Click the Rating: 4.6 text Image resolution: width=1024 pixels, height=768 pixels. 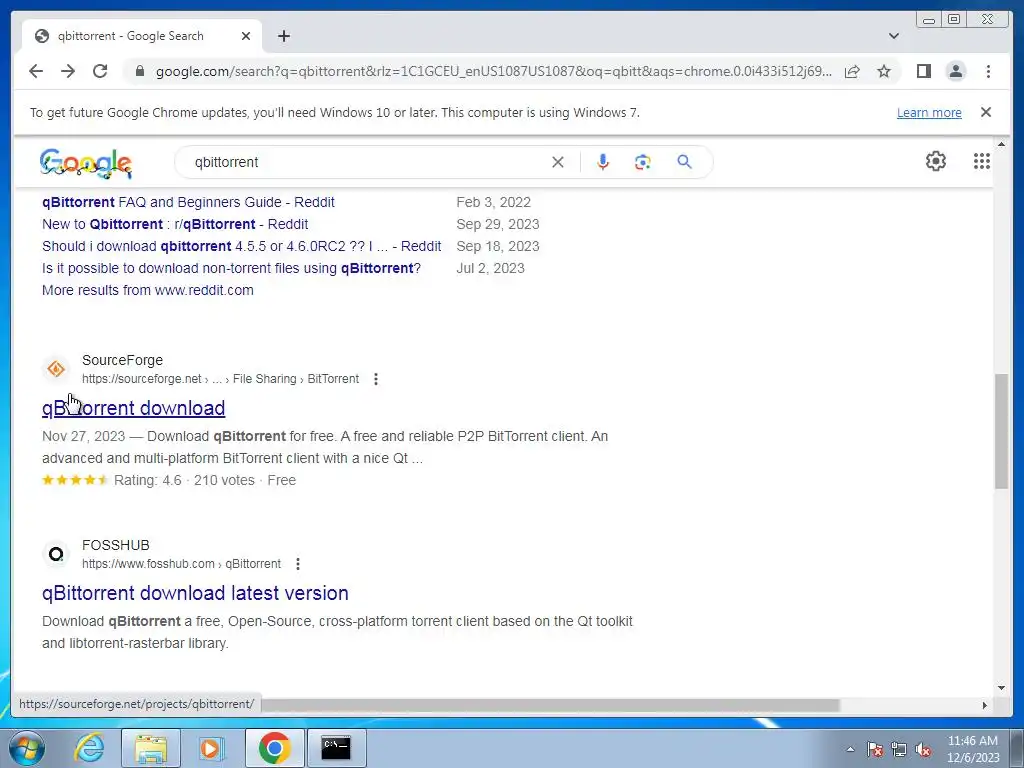[148, 481]
